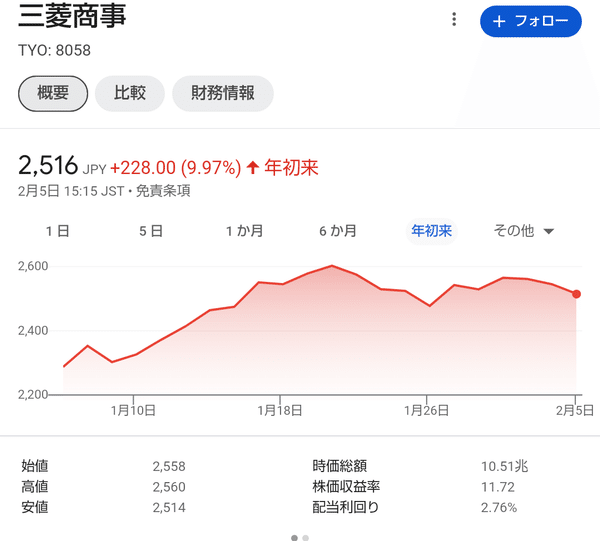Click the 始値 label
This screenshot has width=600, height=541.
[x=35, y=466]
